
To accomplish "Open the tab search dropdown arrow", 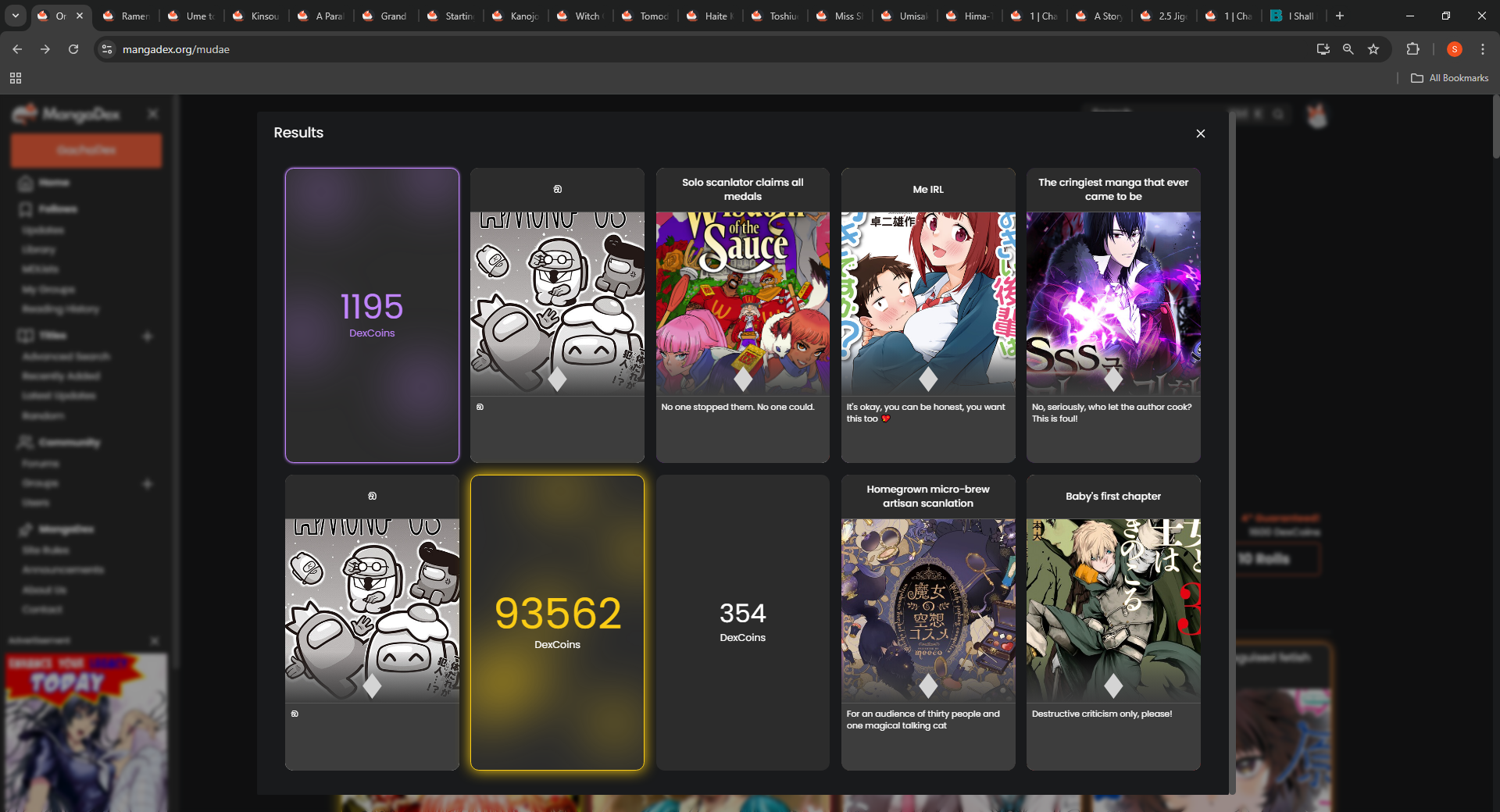I will [16, 16].
